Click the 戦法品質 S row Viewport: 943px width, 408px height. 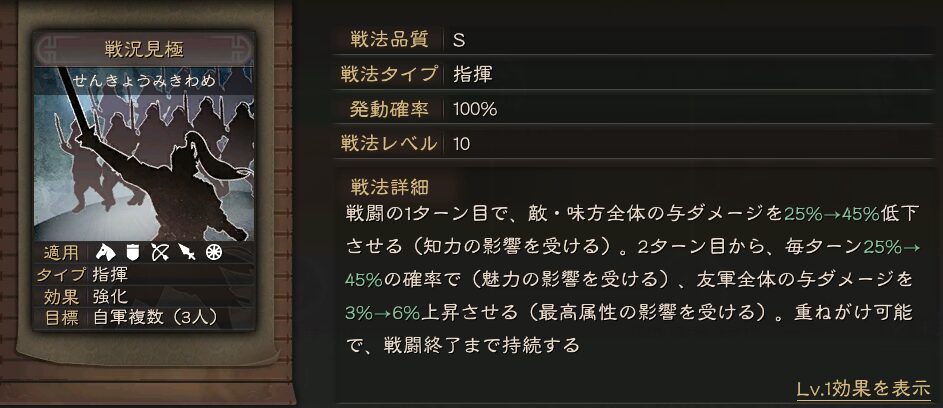[x=635, y=40]
